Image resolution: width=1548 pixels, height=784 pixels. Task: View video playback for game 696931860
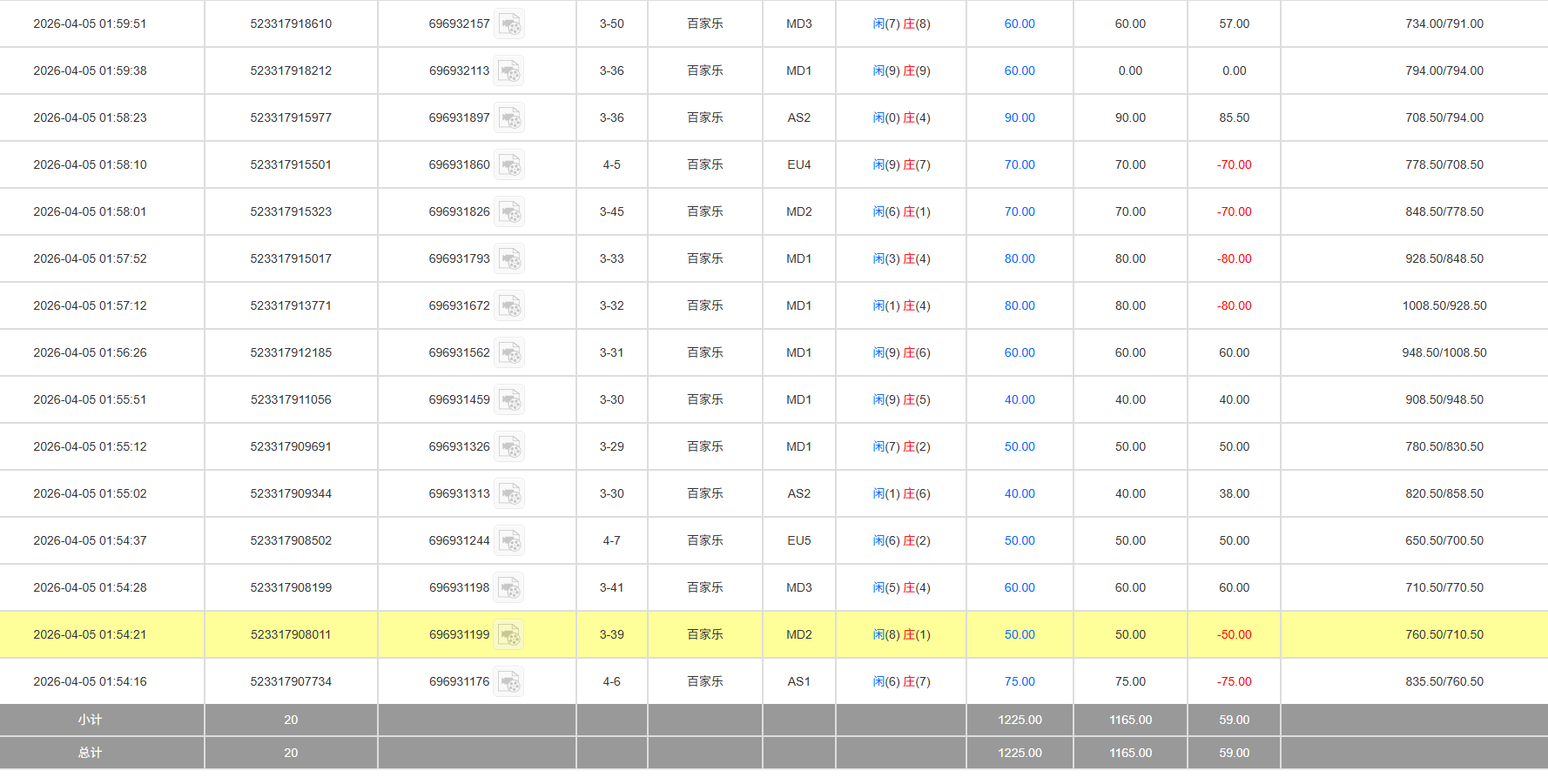tap(509, 164)
